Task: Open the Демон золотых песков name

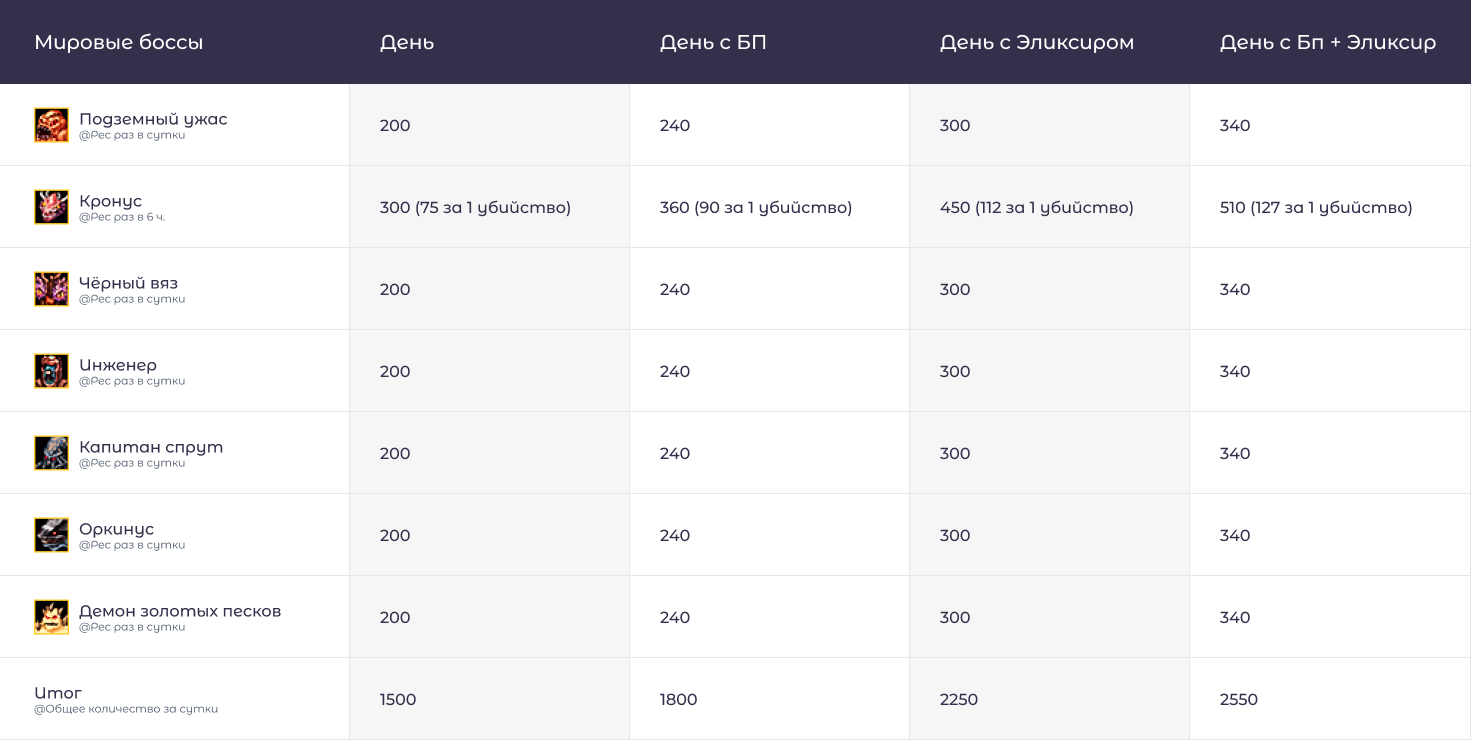Action: [x=180, y=611]
